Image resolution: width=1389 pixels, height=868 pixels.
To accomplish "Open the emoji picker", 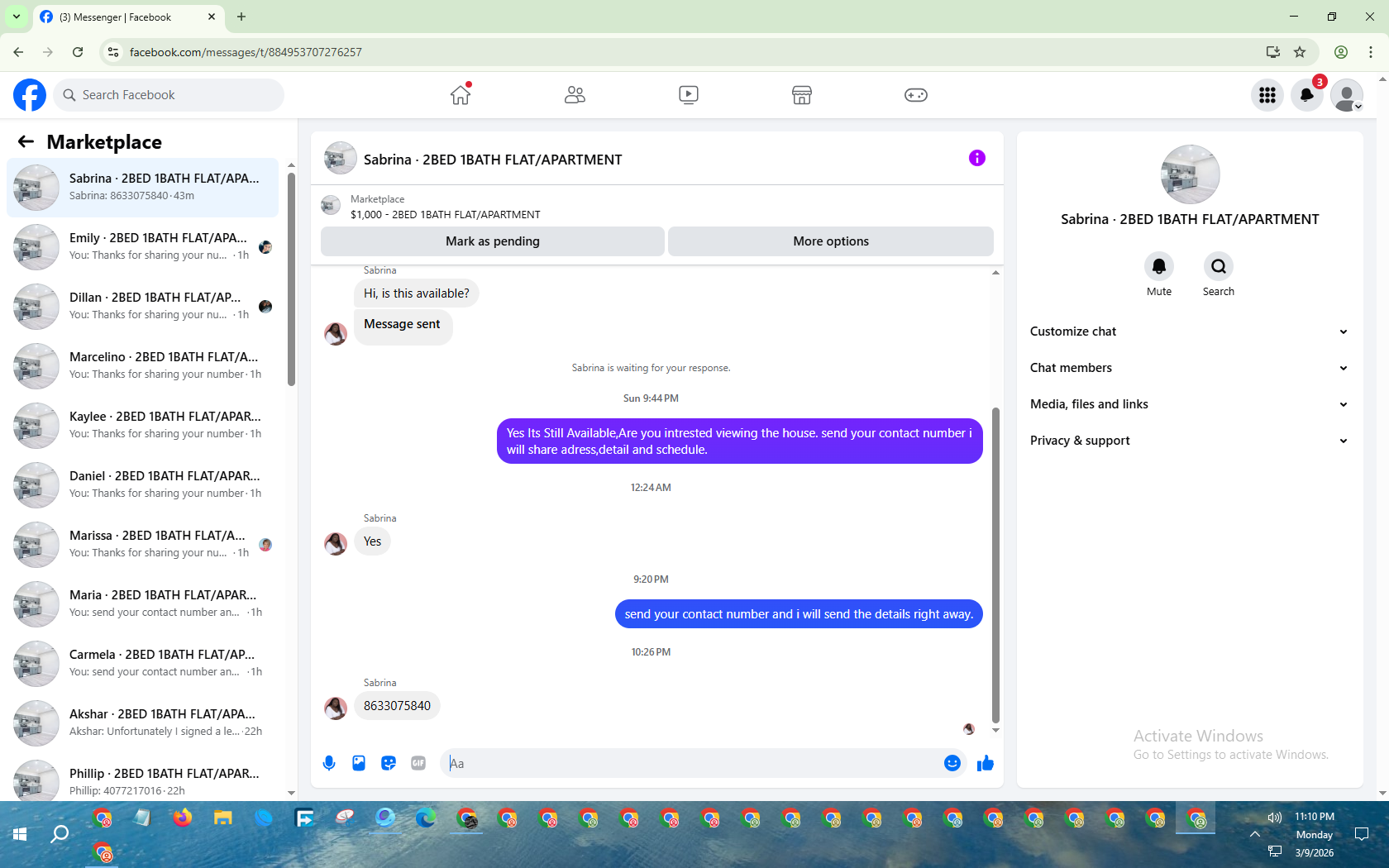I will pos(952,763).
